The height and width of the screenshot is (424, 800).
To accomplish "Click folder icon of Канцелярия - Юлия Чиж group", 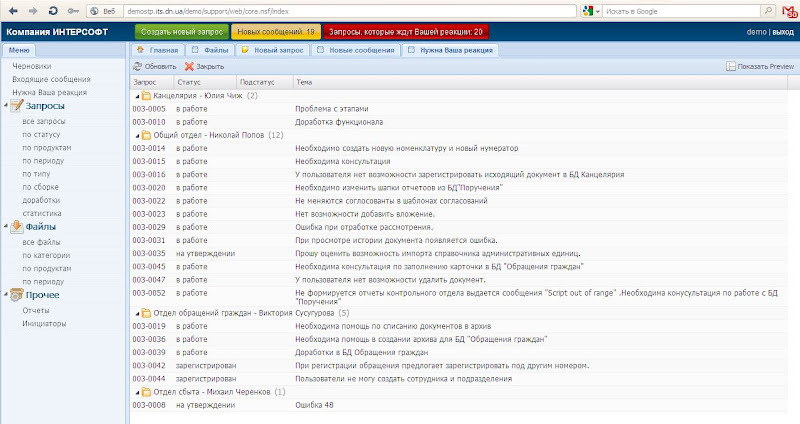I will 146,95.
